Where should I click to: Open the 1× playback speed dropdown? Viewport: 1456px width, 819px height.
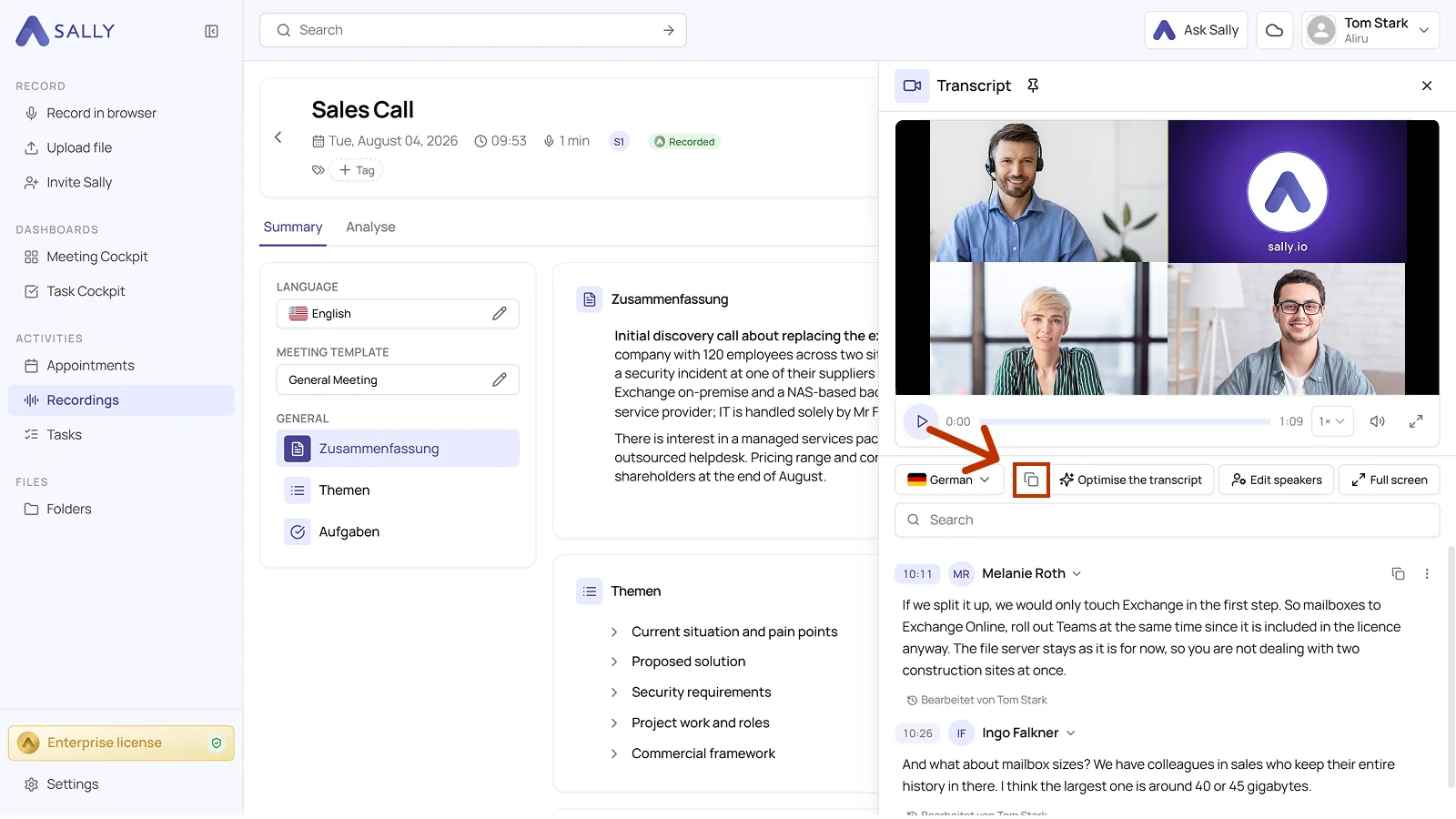click(1332, 421)
